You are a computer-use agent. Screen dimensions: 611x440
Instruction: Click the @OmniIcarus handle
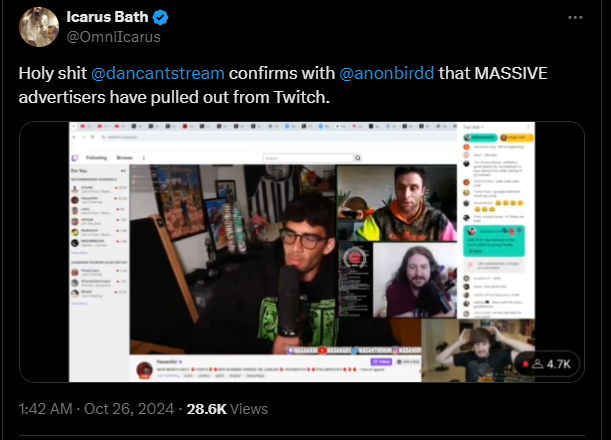[x=113, y=37]
